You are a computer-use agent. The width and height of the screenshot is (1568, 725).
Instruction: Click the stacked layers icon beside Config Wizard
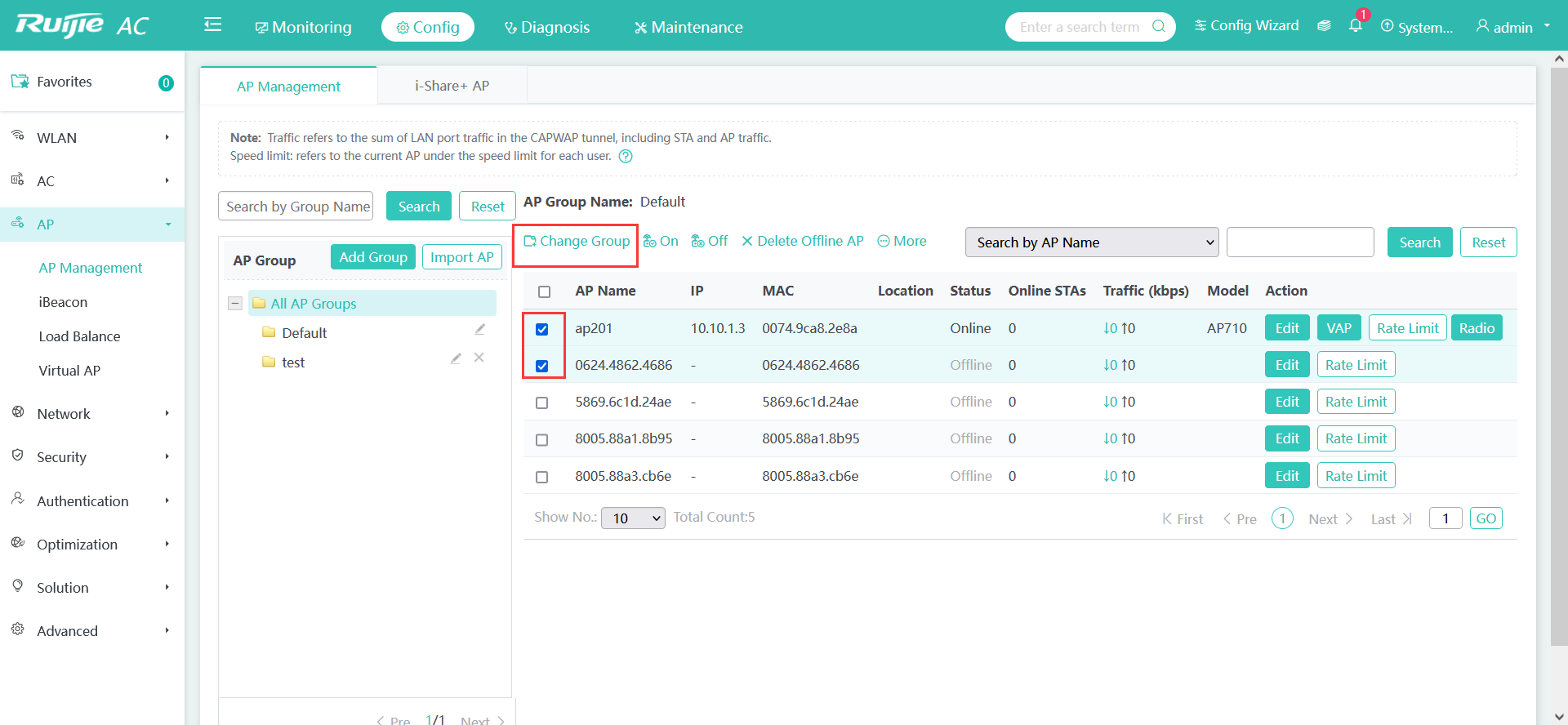pyautogui.click(x=1324, y=26)
